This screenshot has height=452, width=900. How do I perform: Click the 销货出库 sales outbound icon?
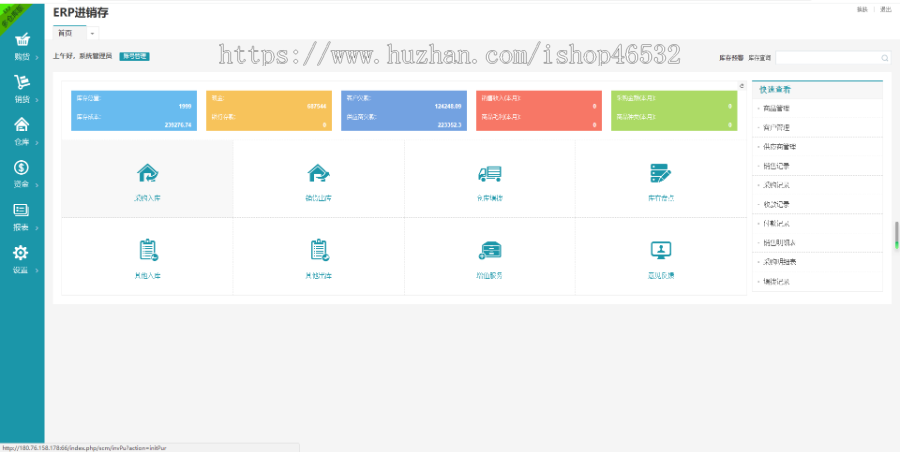point(318,174)
